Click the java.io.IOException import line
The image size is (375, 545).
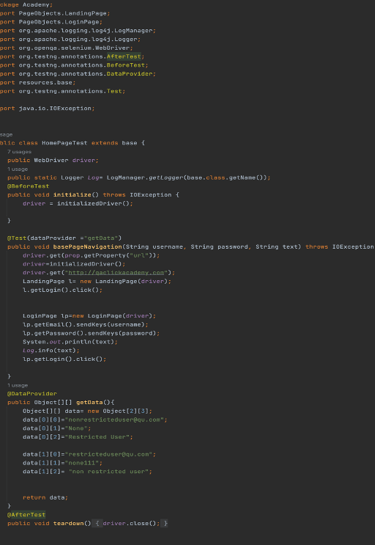[x=47, y=108]
